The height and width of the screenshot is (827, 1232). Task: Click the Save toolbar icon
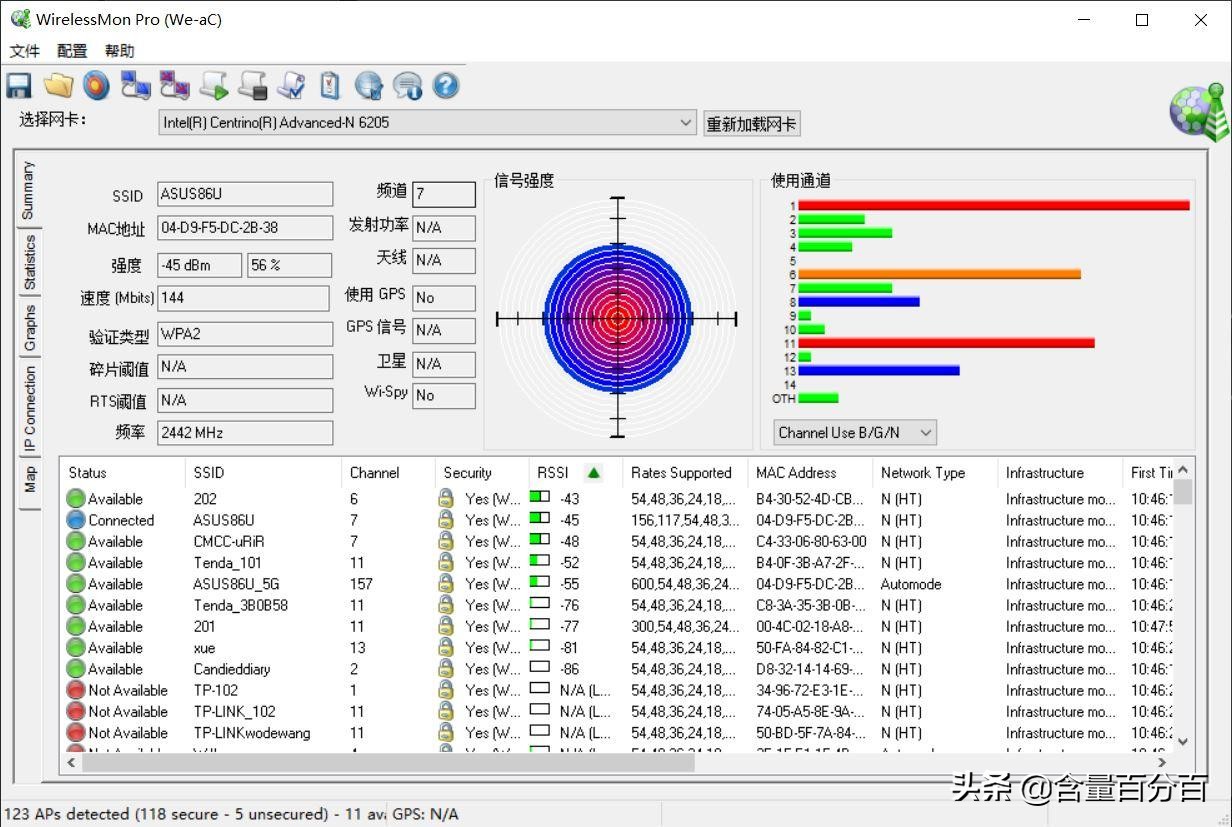[x=18, y=86]
